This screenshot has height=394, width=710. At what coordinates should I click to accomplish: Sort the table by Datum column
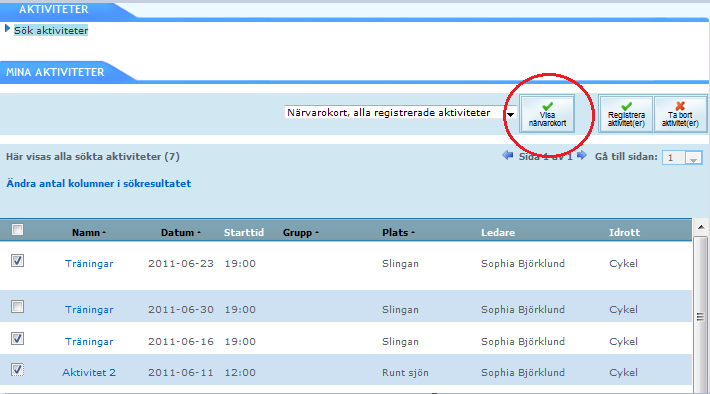click(181, 233)
